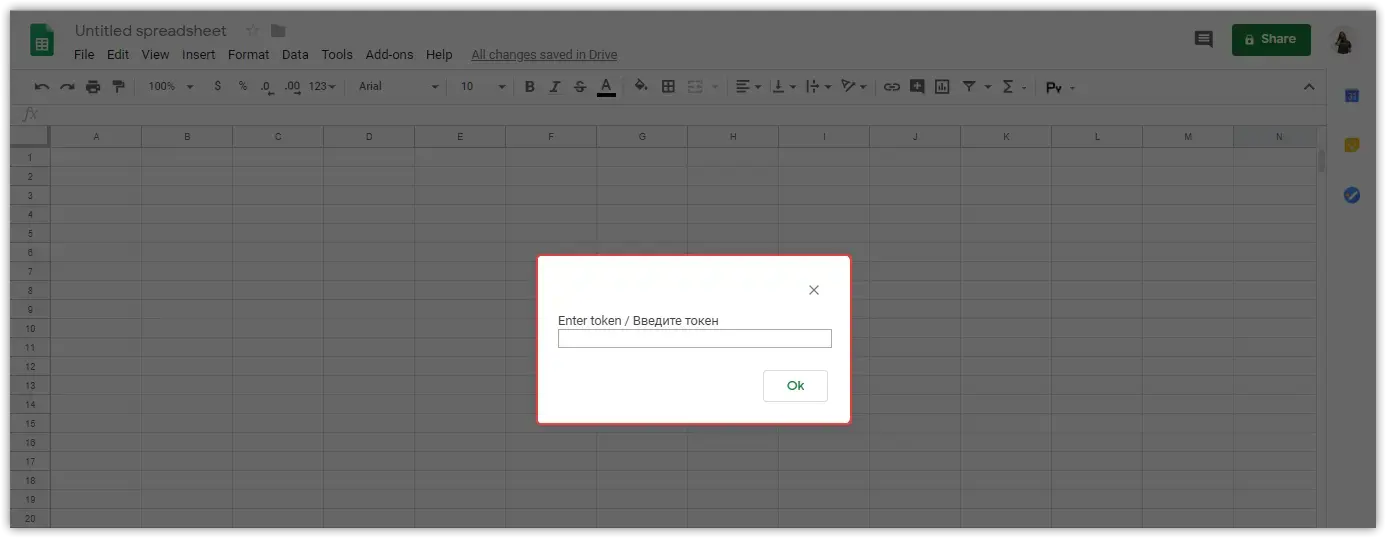
Task: Decrease decimal places icon
Action: pyautogui.click(x=267, y=87)
